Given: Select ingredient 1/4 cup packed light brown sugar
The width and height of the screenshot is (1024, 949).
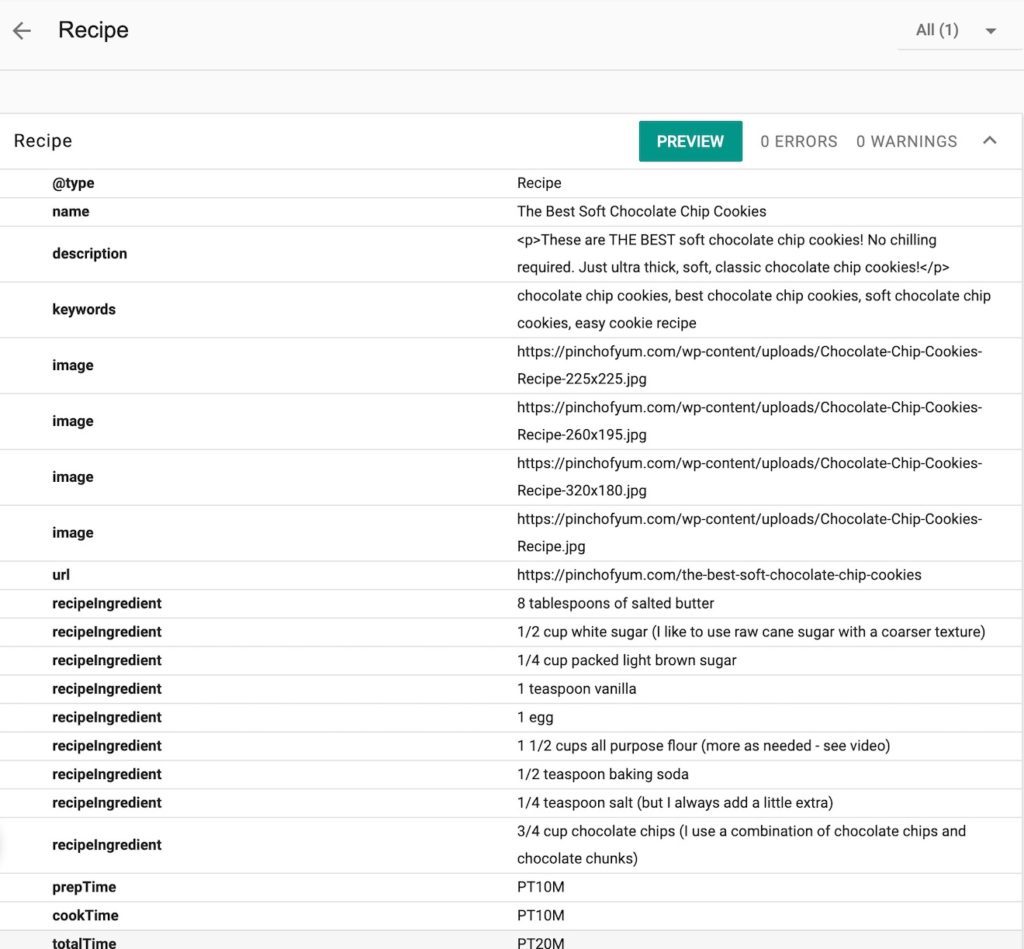Looking at the screenshot, I should click(x=626, y=660).
